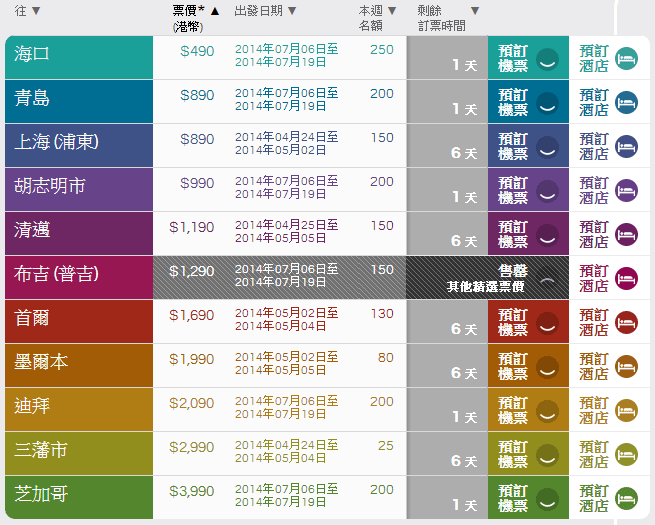Book flight ticket to 墨爾本
Image resolution: width=655 pixels, height=525 pixels.
[x=513, y=366]
